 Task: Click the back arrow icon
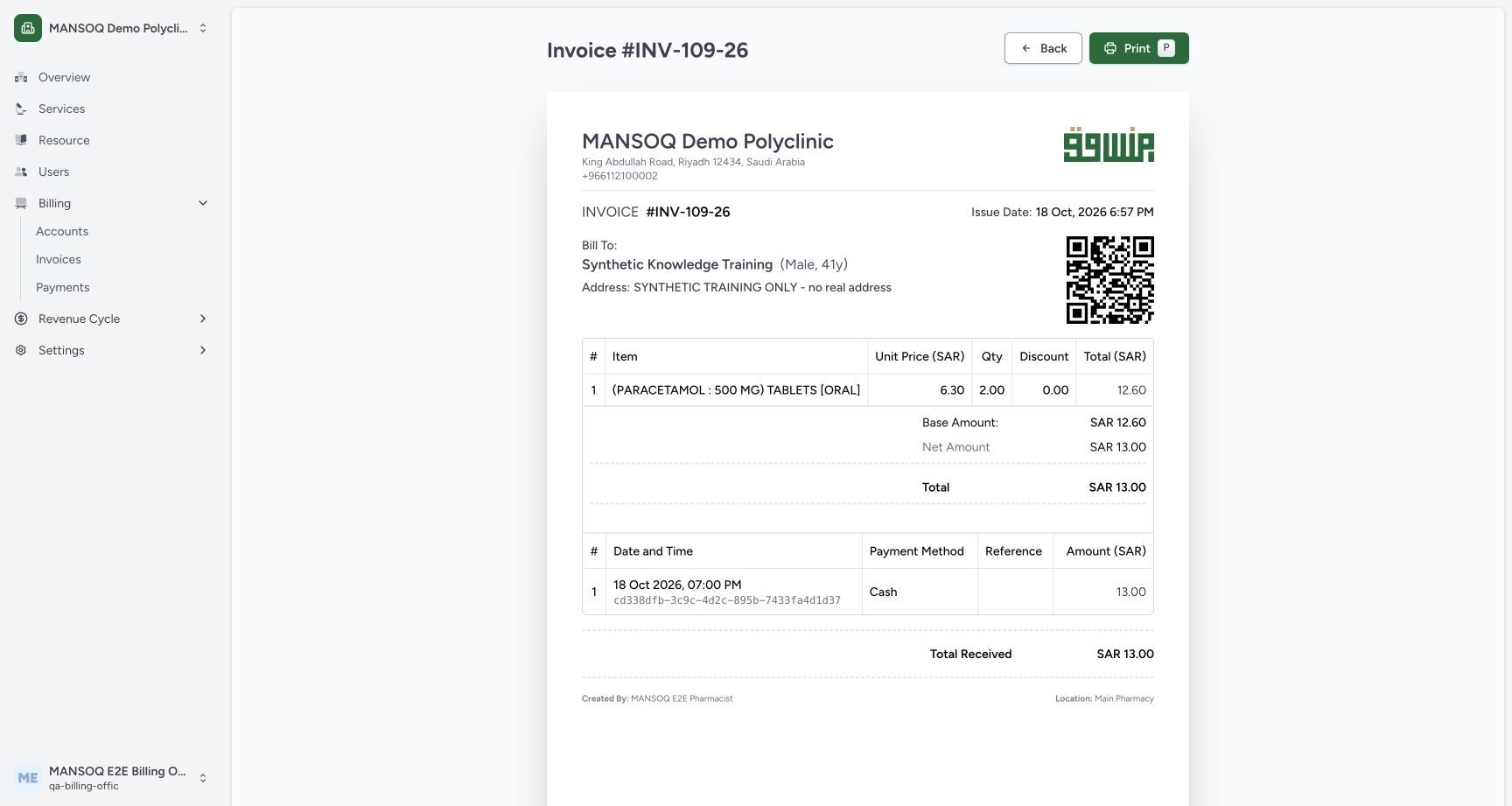tap(1026, 48)
